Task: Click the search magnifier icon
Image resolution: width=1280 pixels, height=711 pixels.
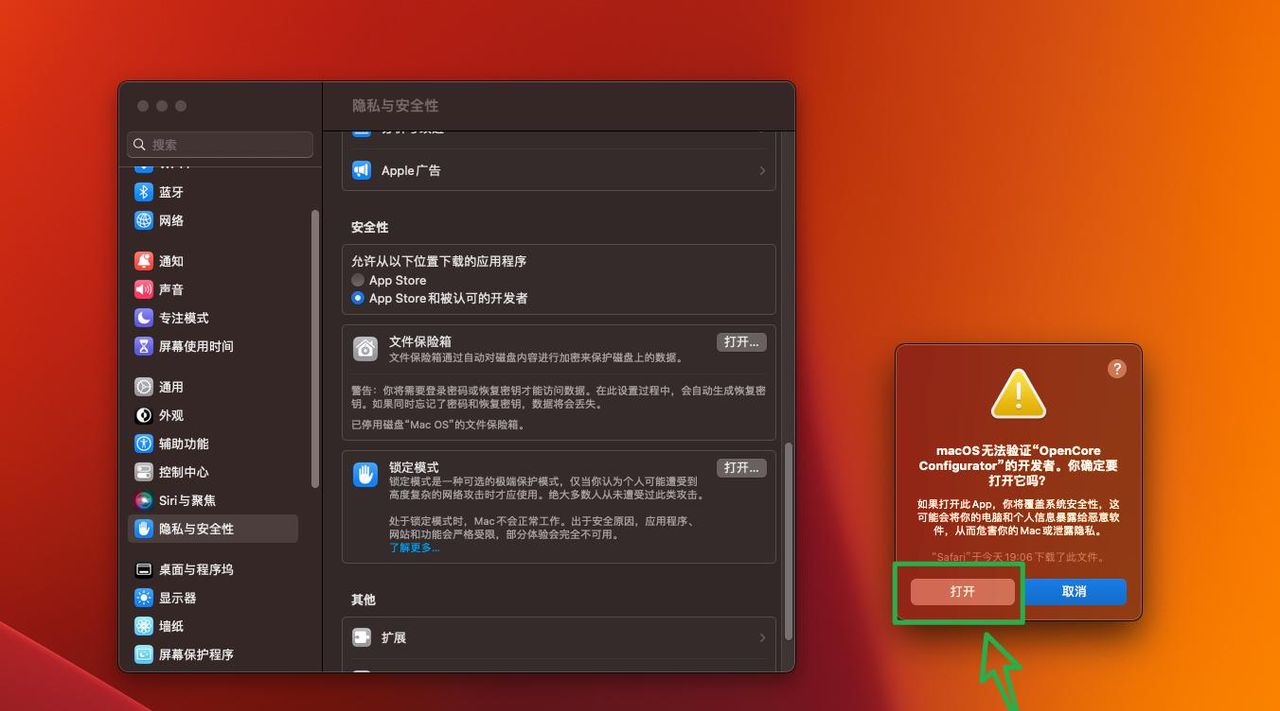Action: pyautogui.click(x=140, y=145)
